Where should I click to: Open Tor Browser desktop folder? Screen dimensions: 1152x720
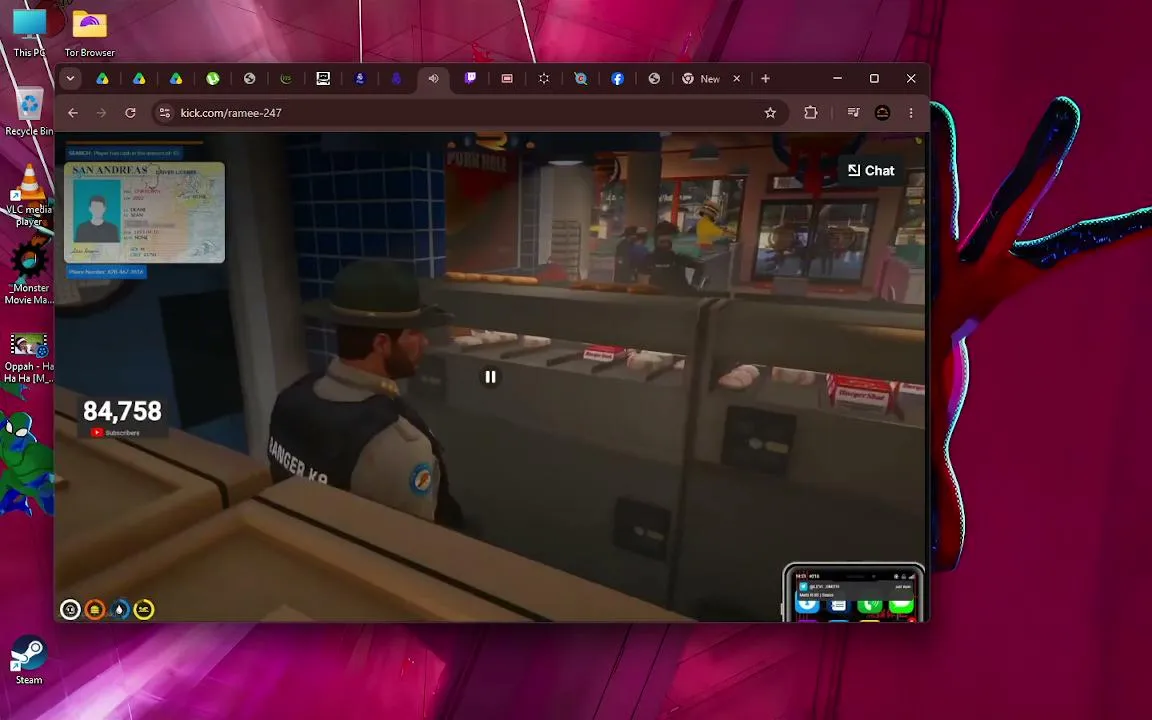(x=90, y=32)
